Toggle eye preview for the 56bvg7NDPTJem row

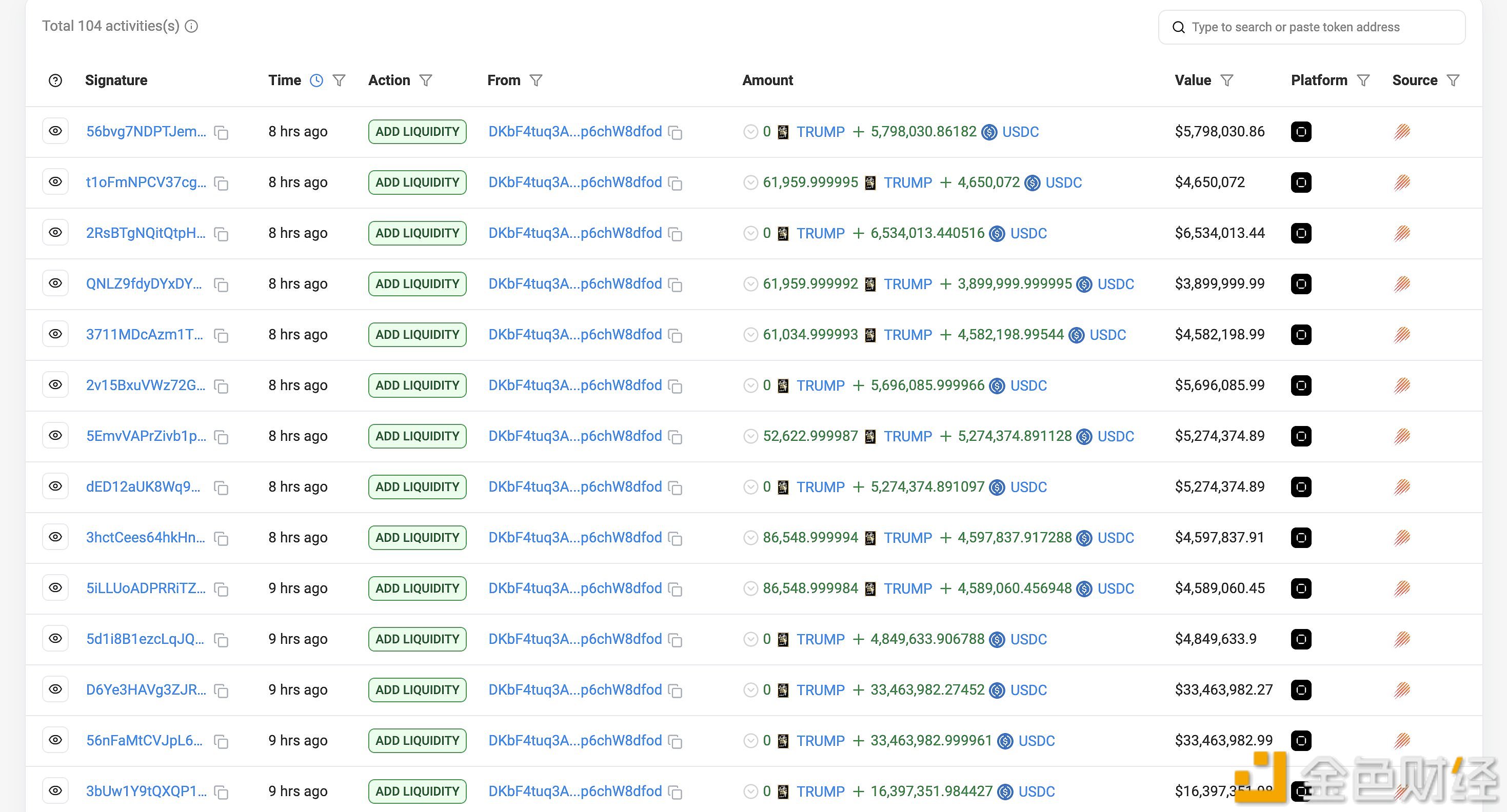pyautogui.click(x=55, y=131)
